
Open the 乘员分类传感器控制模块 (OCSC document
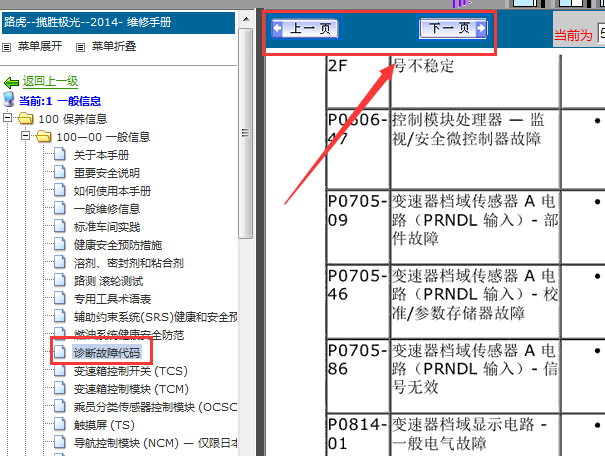click(155, 407)
